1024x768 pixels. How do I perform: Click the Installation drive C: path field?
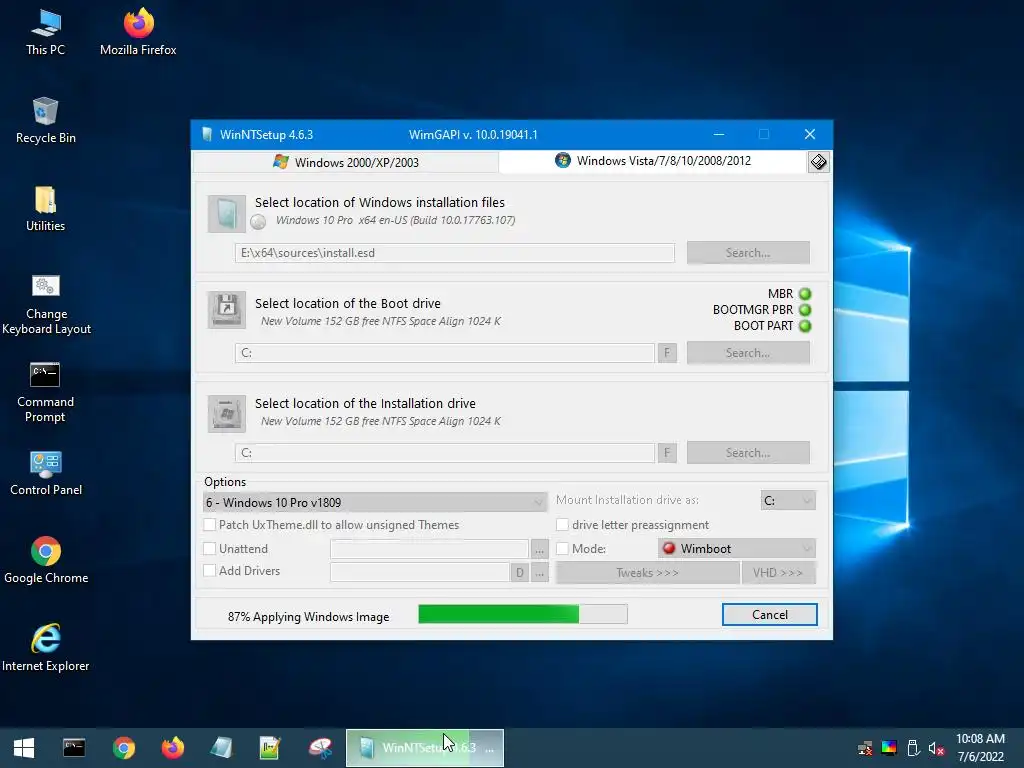[x=445, y=453]
